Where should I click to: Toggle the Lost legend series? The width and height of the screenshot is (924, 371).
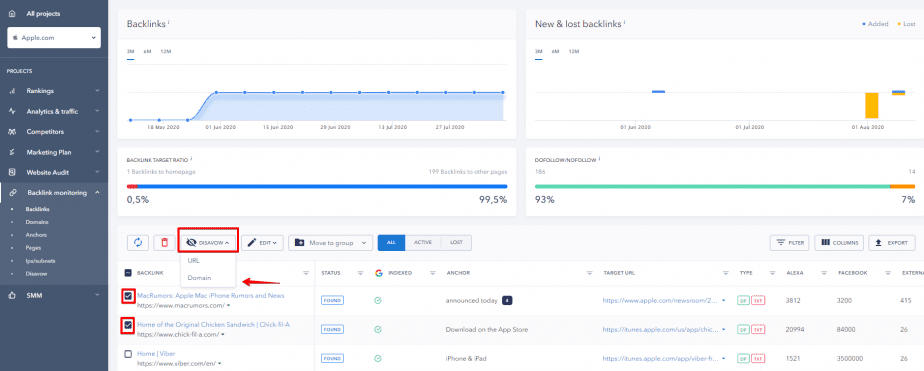click(x=906, y=24)
